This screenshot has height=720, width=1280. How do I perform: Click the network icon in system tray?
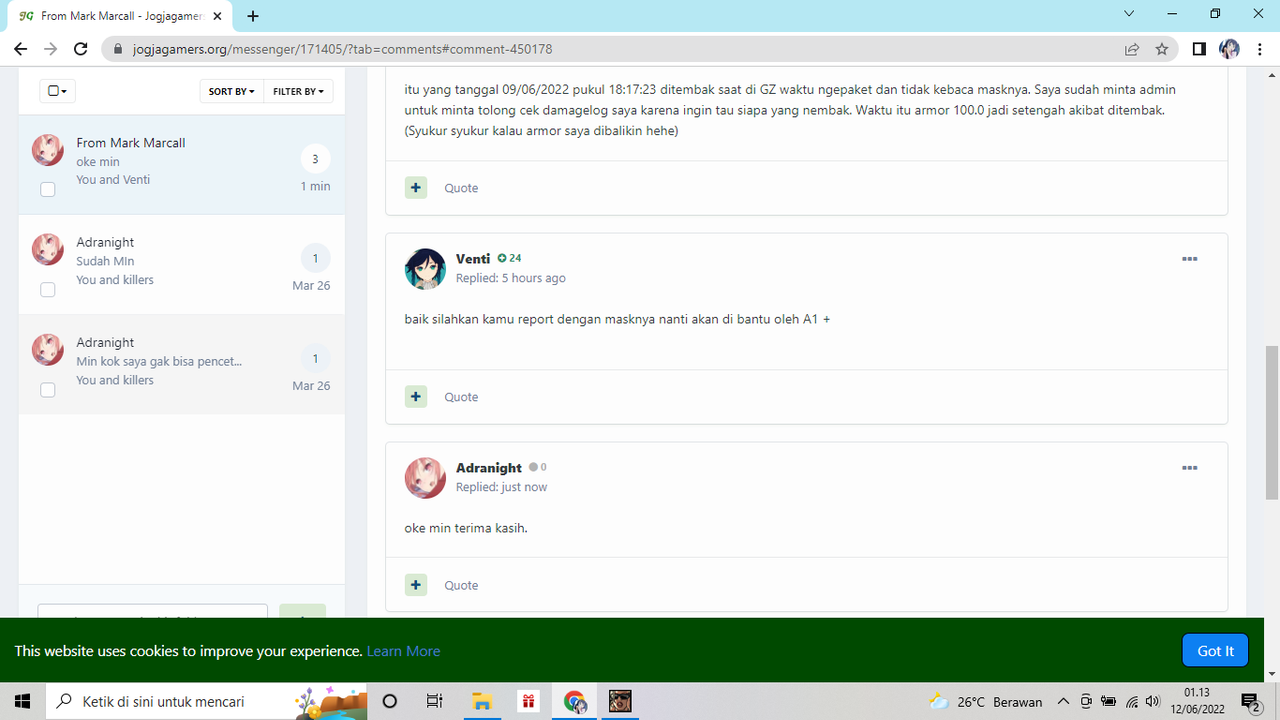(1131, 702)
